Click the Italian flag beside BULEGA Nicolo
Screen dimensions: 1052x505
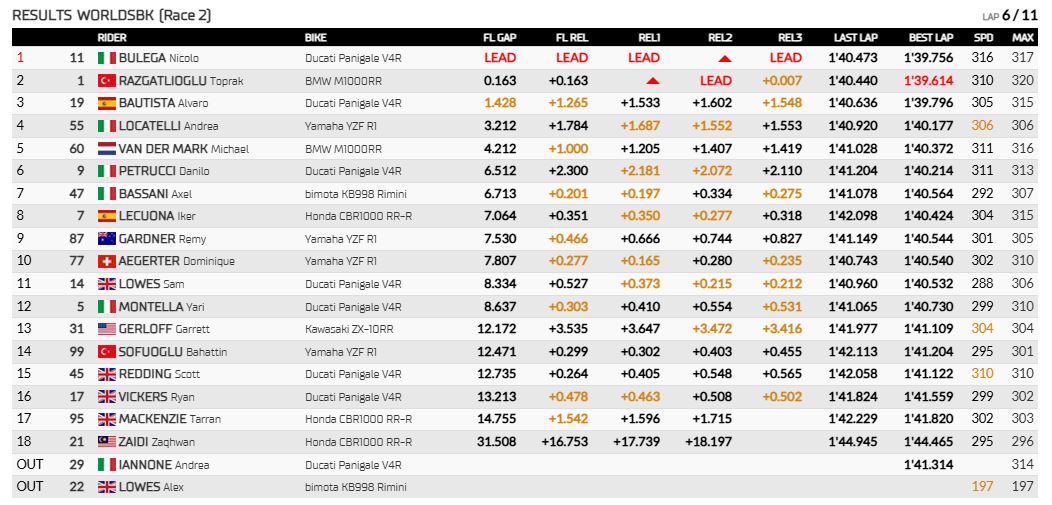pos(107,58)
